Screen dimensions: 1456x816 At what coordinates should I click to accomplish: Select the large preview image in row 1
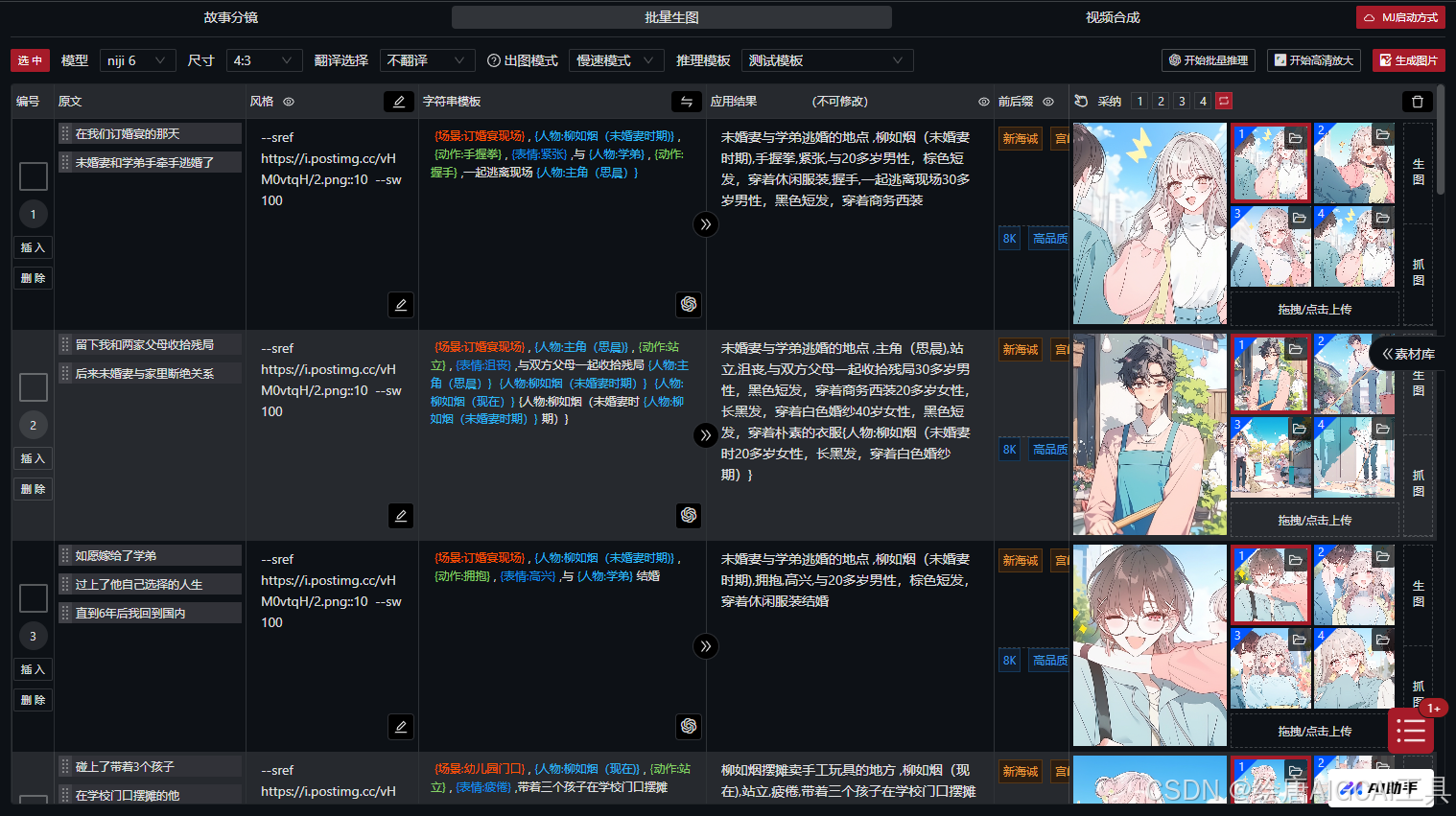tap(1150, 223)
